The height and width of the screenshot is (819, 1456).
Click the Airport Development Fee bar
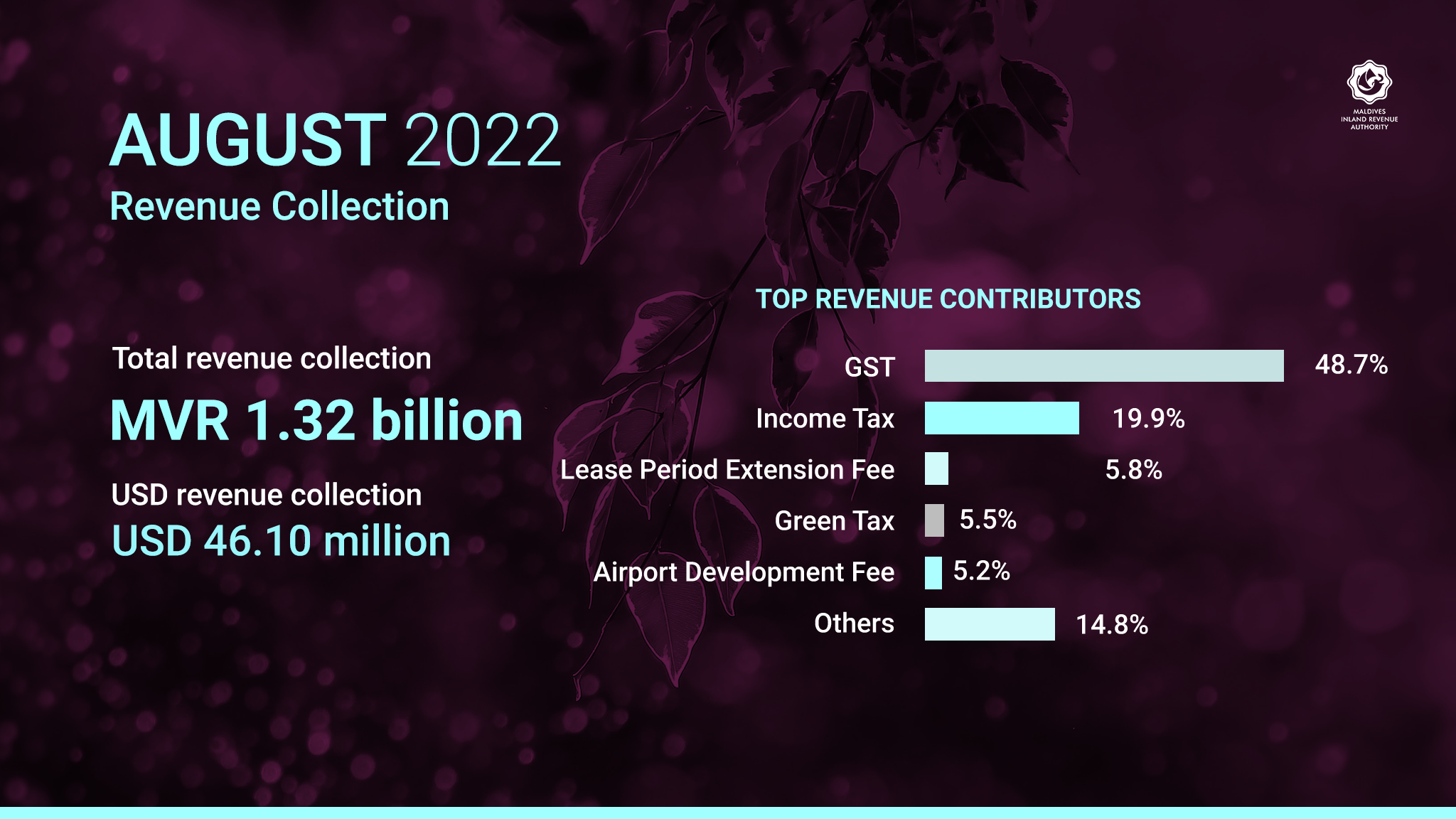click(933, 573)
